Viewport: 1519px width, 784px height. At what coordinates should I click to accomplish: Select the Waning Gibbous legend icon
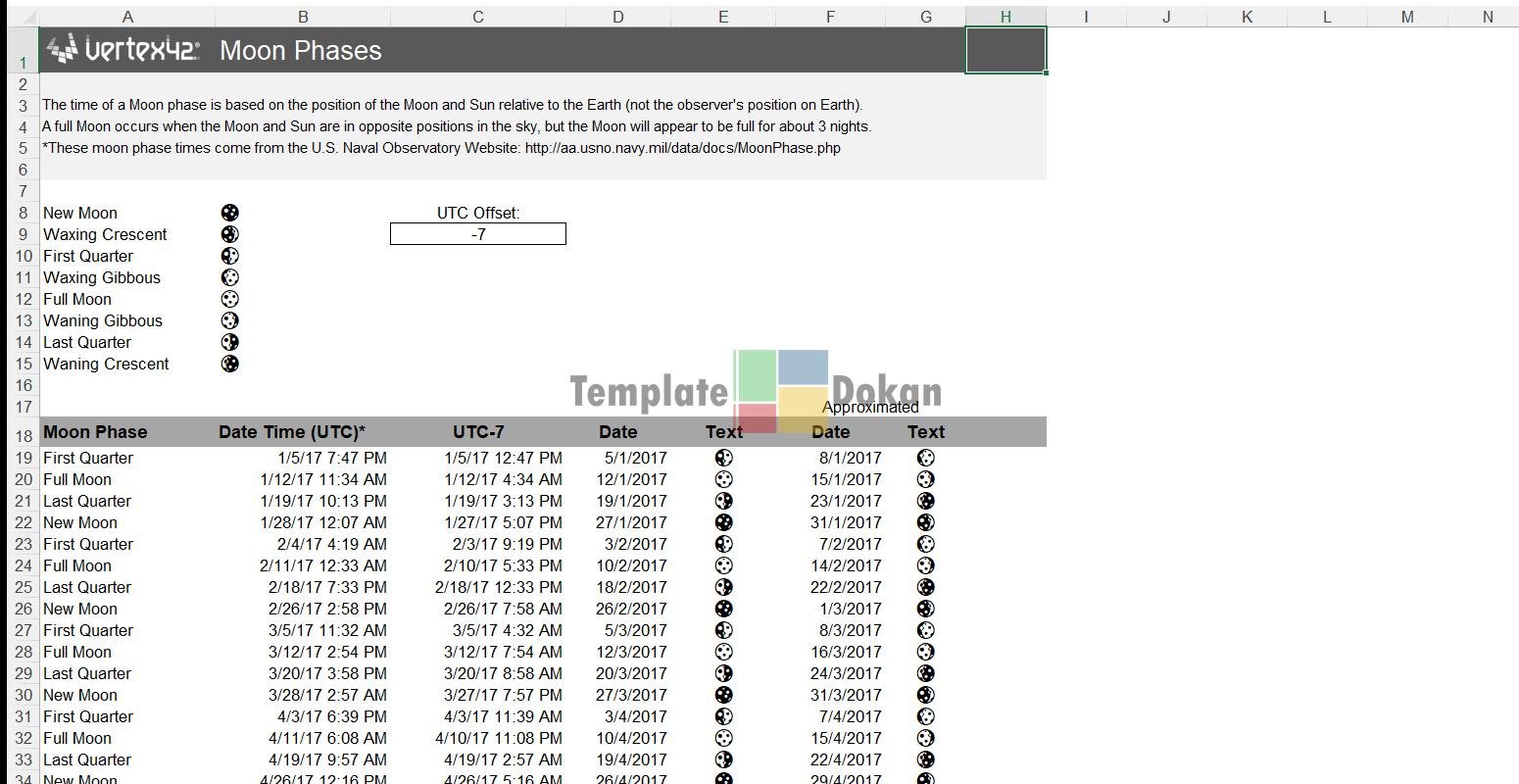click(x=229, y=320)
